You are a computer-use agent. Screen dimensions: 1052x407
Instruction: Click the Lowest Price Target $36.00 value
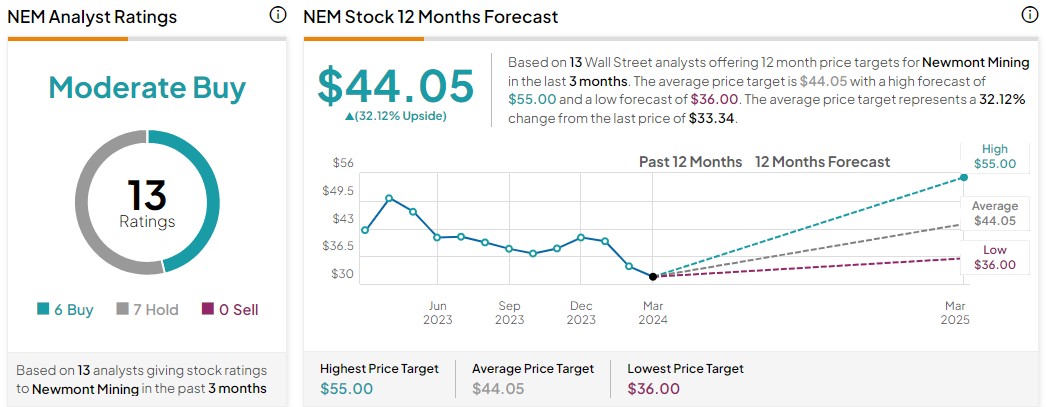point(654,388)
